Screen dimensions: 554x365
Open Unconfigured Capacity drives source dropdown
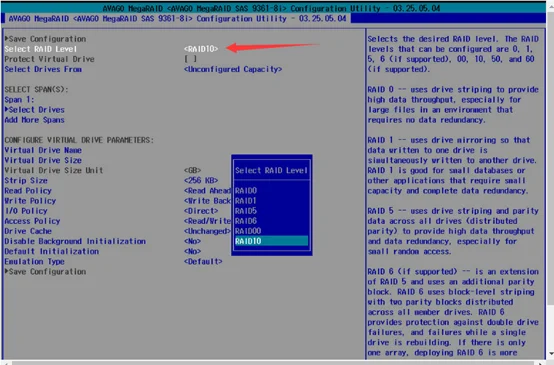point(233,69)
